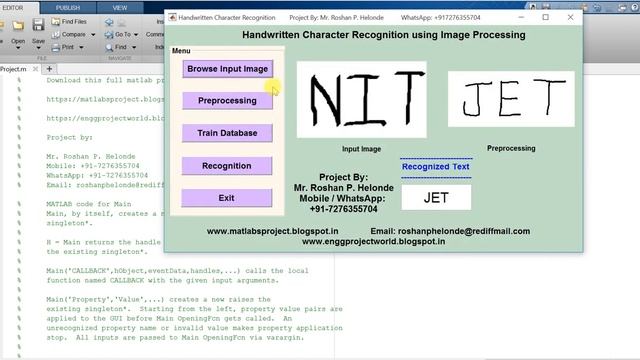Image resolution: width=640 pixels, height=360 pixels.
Task: Open the Go To dropdown arrow
Action: click(x=136, y=35)
